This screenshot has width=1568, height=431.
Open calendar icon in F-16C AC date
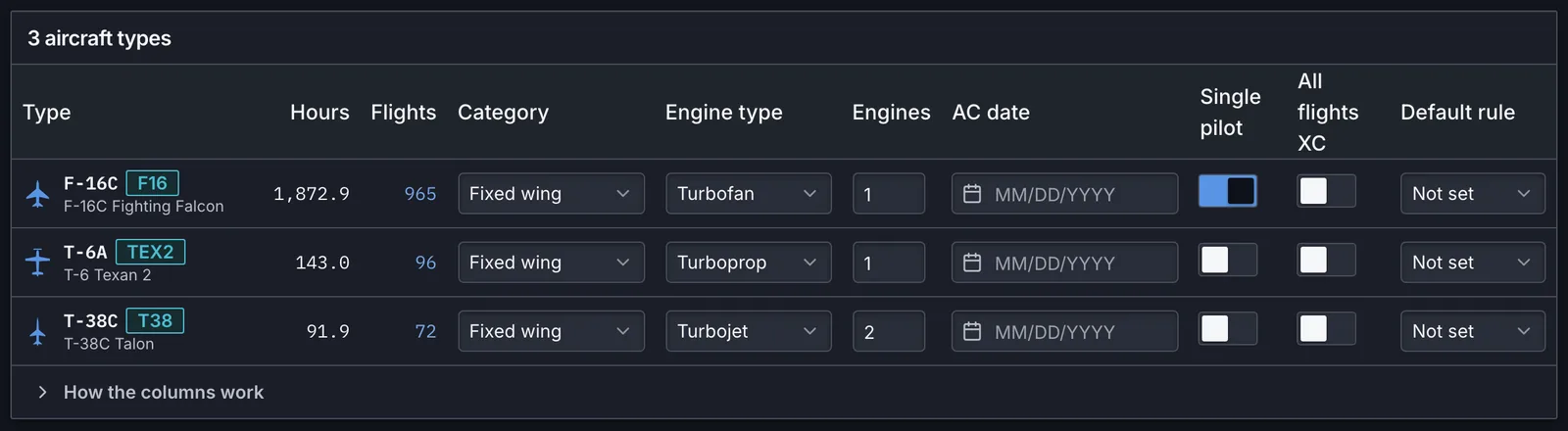click(972, 194)
